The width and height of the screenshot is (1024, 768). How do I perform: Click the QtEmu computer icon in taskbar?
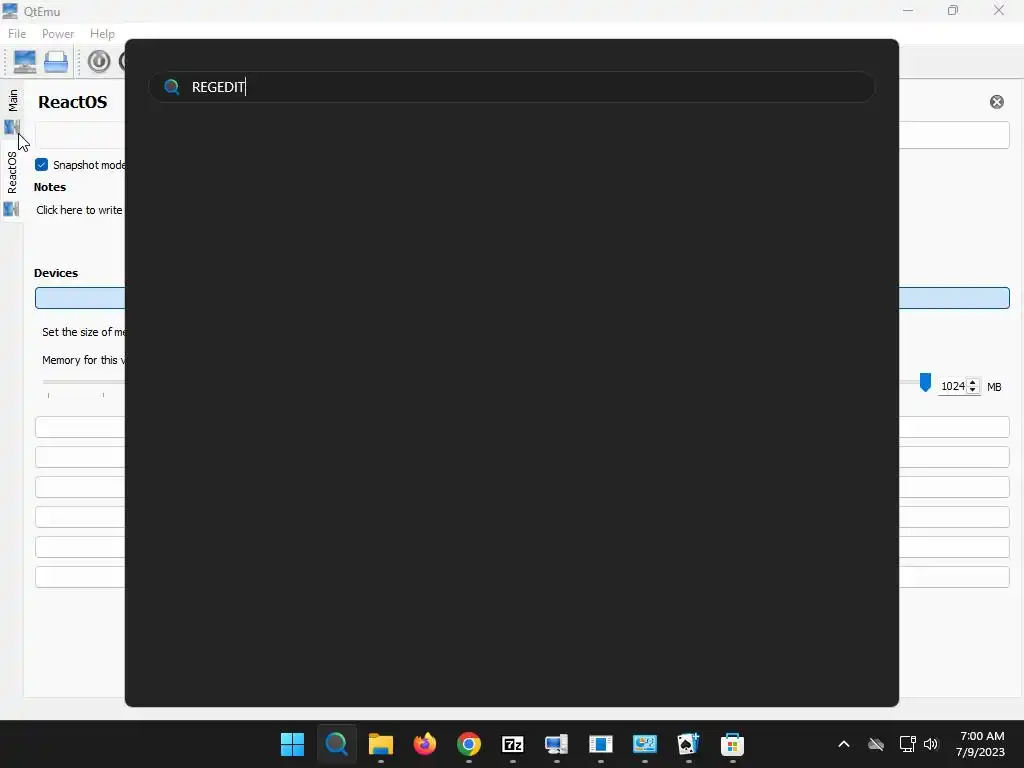[x=556, y=744]
